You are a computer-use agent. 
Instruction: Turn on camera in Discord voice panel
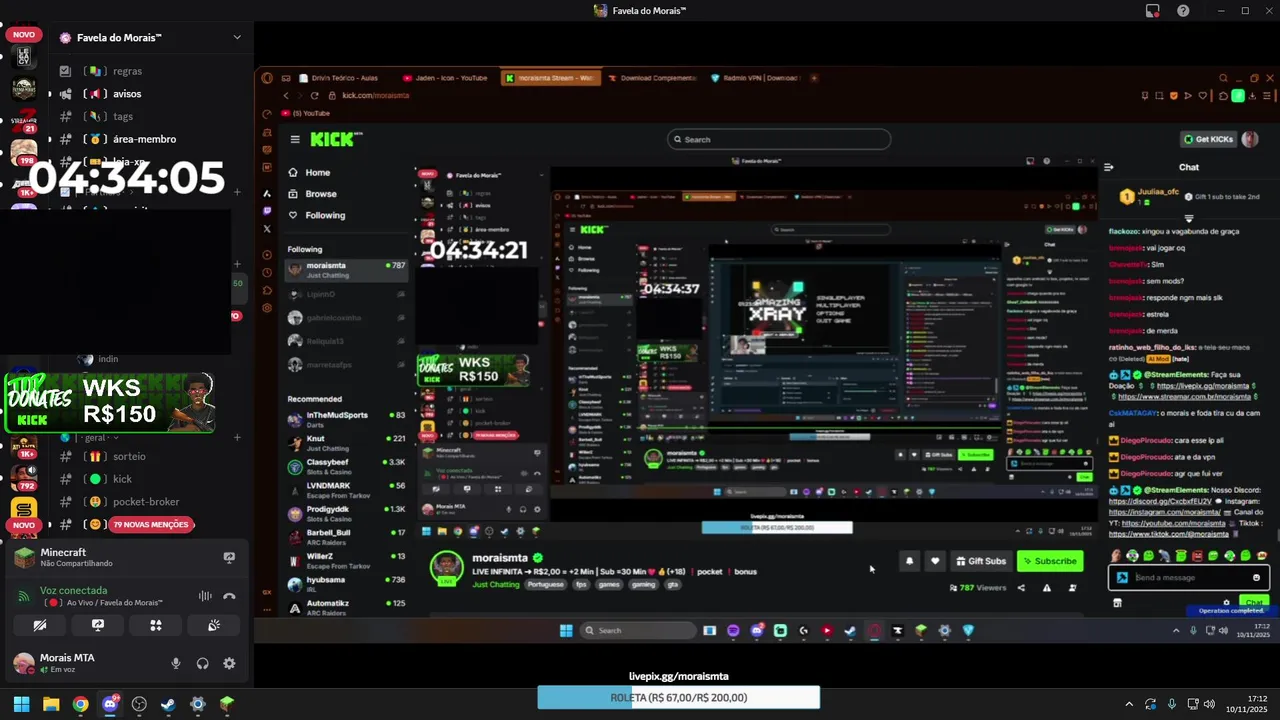point(39,625)
